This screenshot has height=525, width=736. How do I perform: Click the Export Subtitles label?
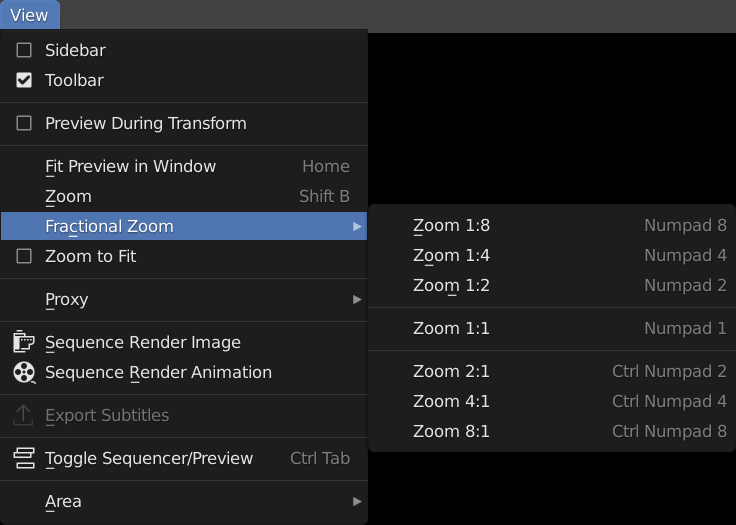[107, 416]
